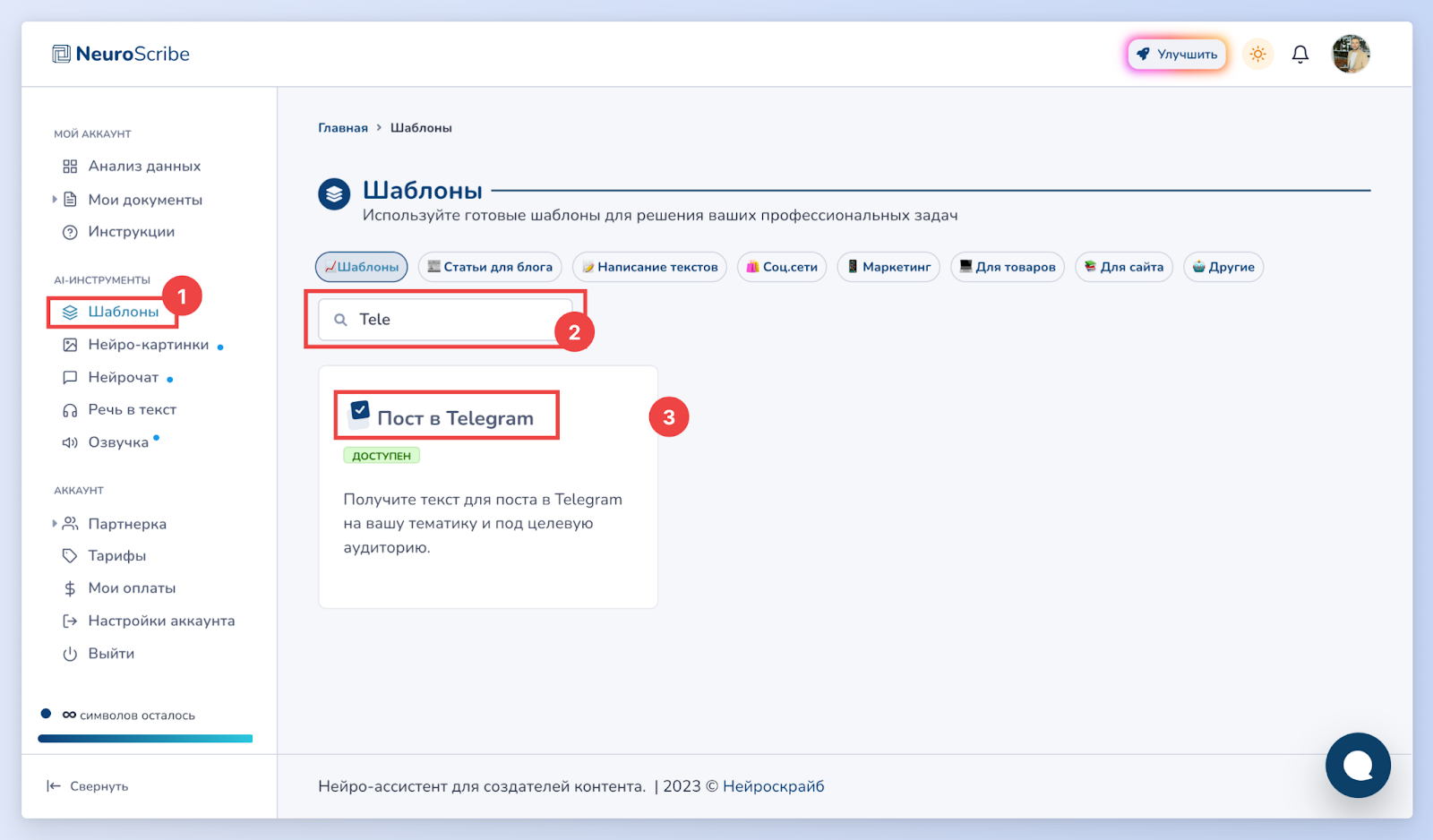The image size is (1433, 840).
Task: Click the symbols remaining progress bar
Action: click(x=145, y=739)
